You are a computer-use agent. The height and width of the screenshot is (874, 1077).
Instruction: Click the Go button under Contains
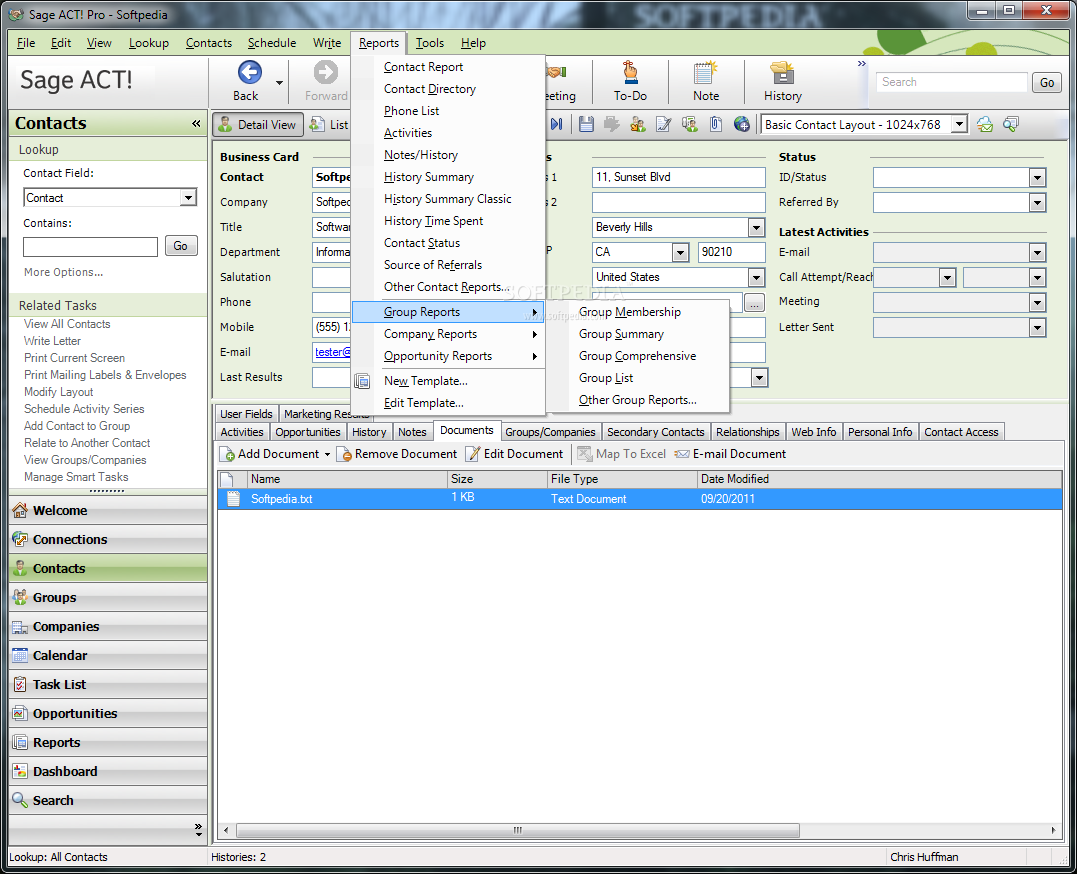point(181,246)
